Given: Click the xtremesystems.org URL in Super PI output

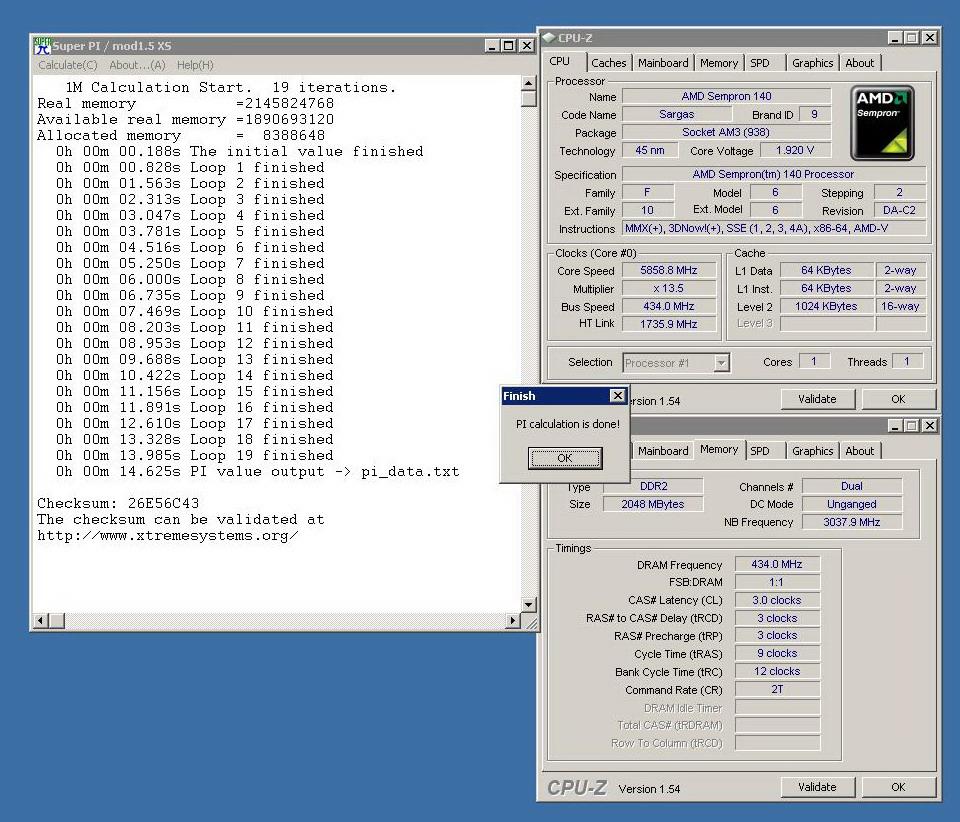Looking at the screenshot, I should pyautogui.click(x=168, y=536).
